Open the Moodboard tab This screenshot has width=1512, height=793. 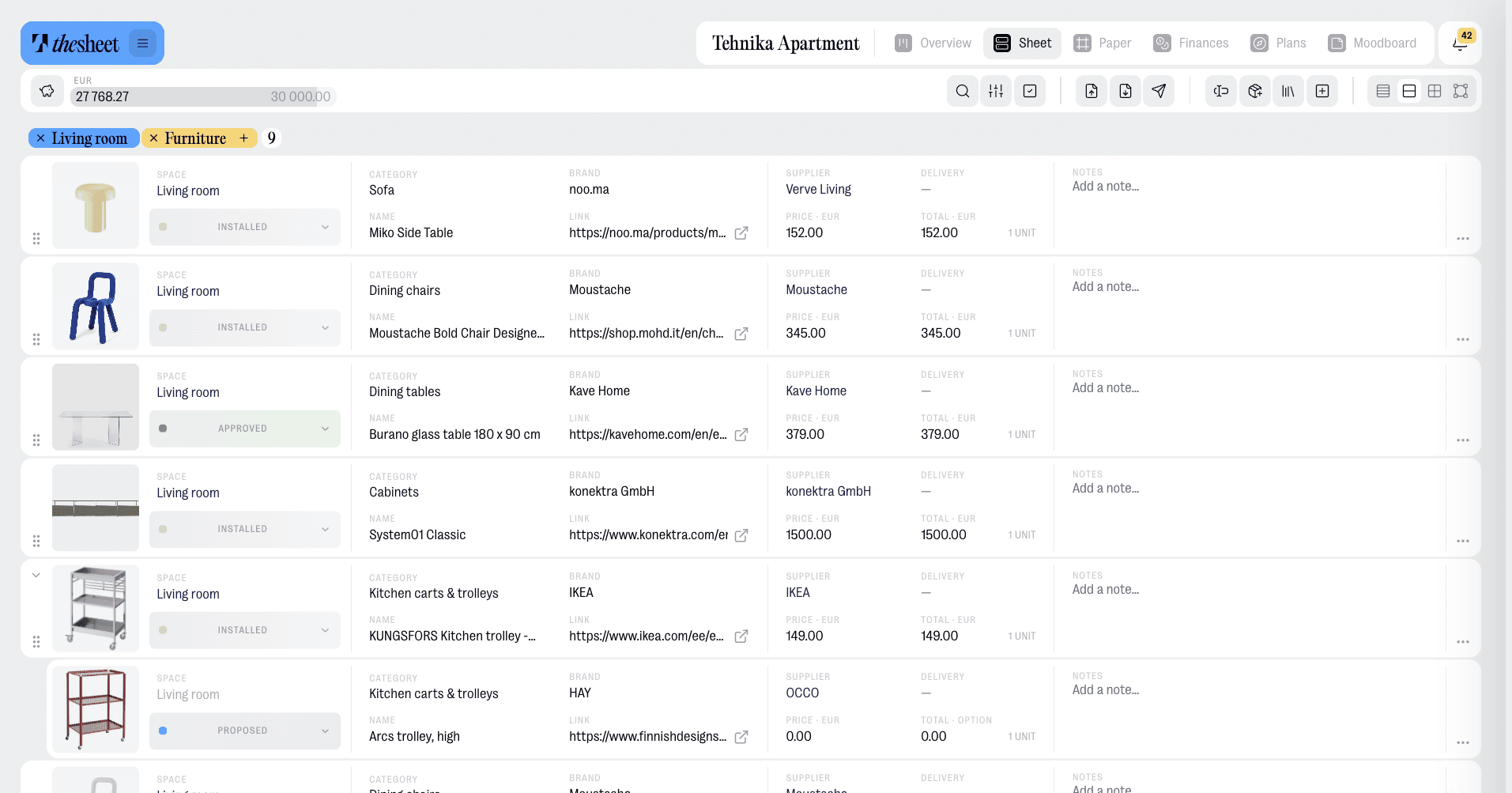(1372, 43)
